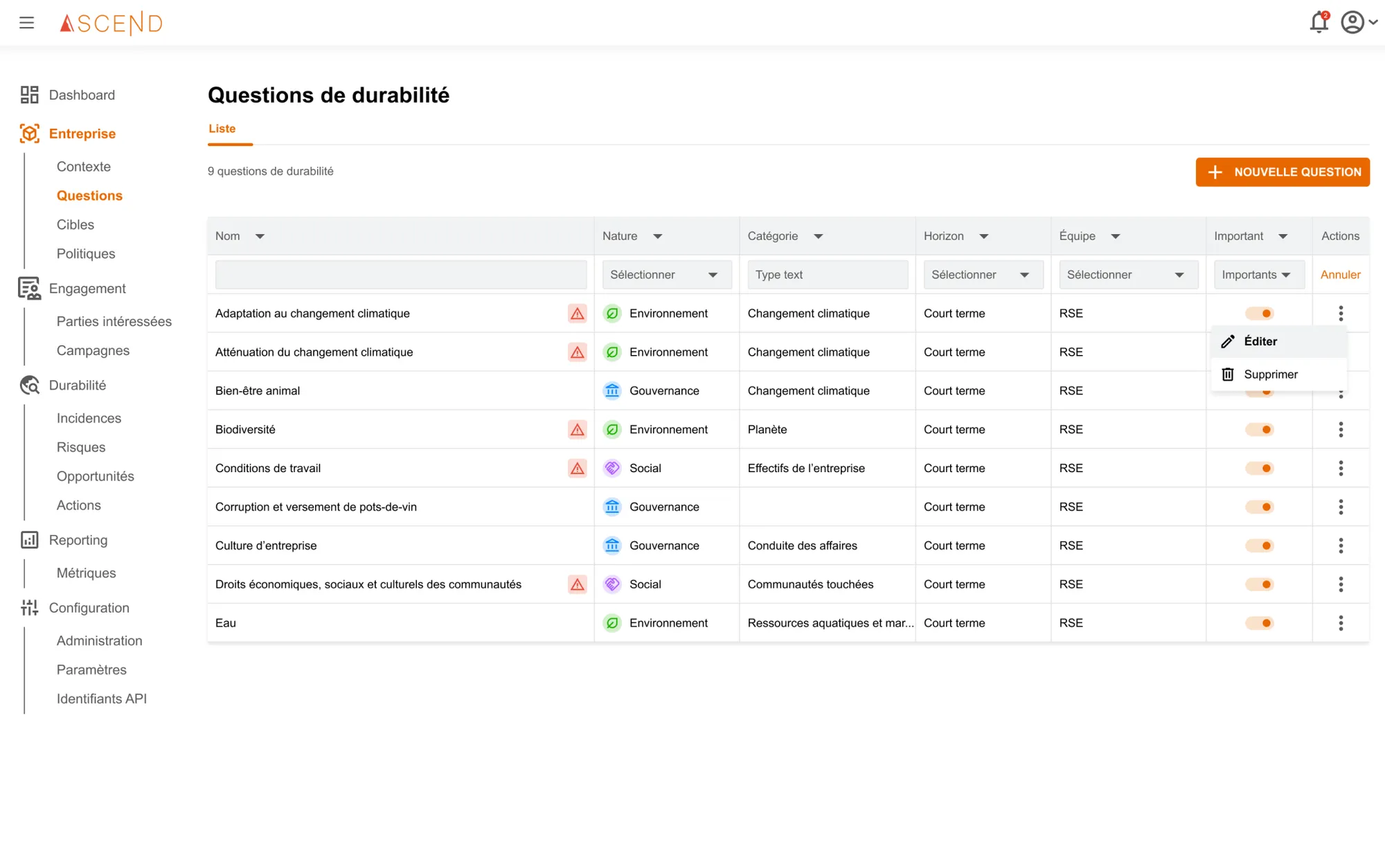Toggle Important switch for Biodiversité
Screen dimensions: 1385x868
1259,430
